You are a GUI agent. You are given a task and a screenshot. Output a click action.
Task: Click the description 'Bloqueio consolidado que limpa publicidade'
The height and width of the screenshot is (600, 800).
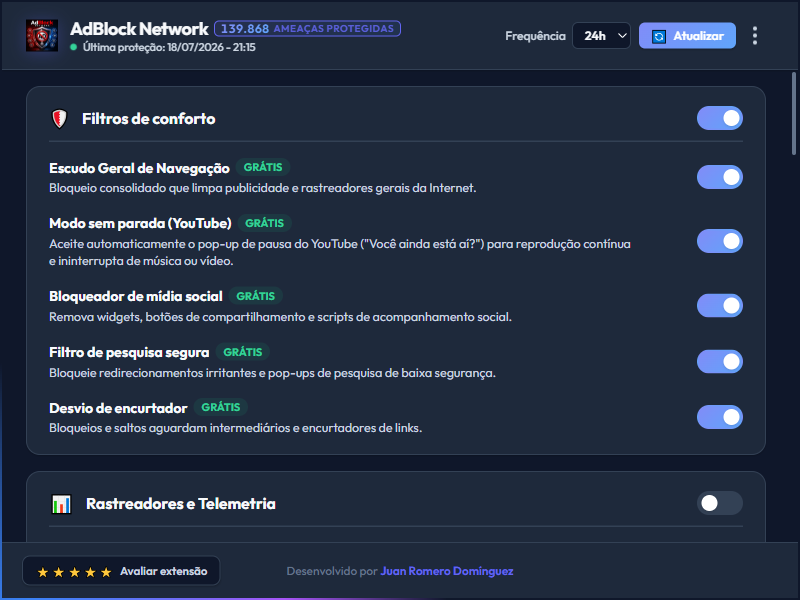pos(263,188)
